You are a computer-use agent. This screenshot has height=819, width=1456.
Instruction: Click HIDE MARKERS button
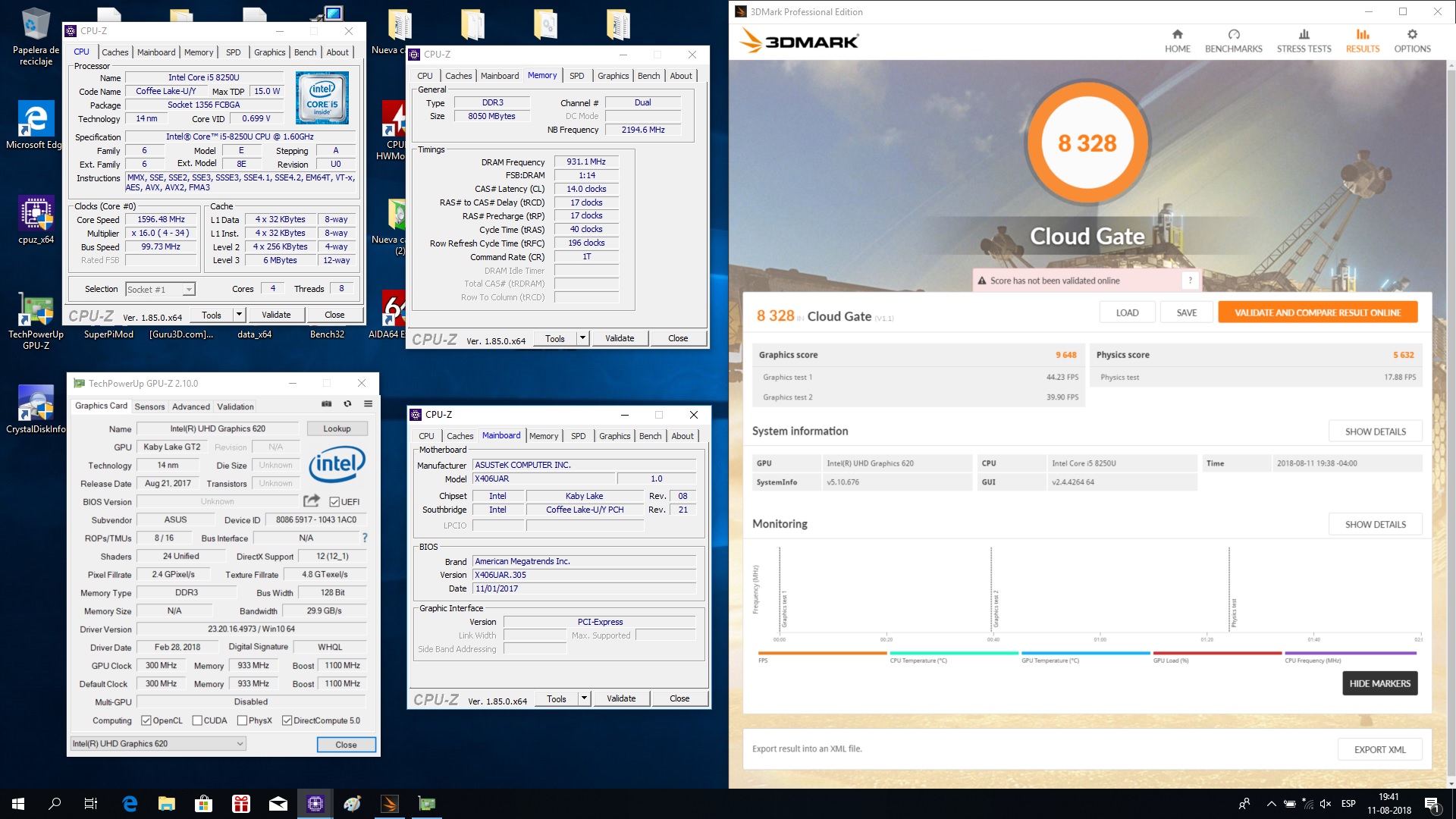(1379, 683)
